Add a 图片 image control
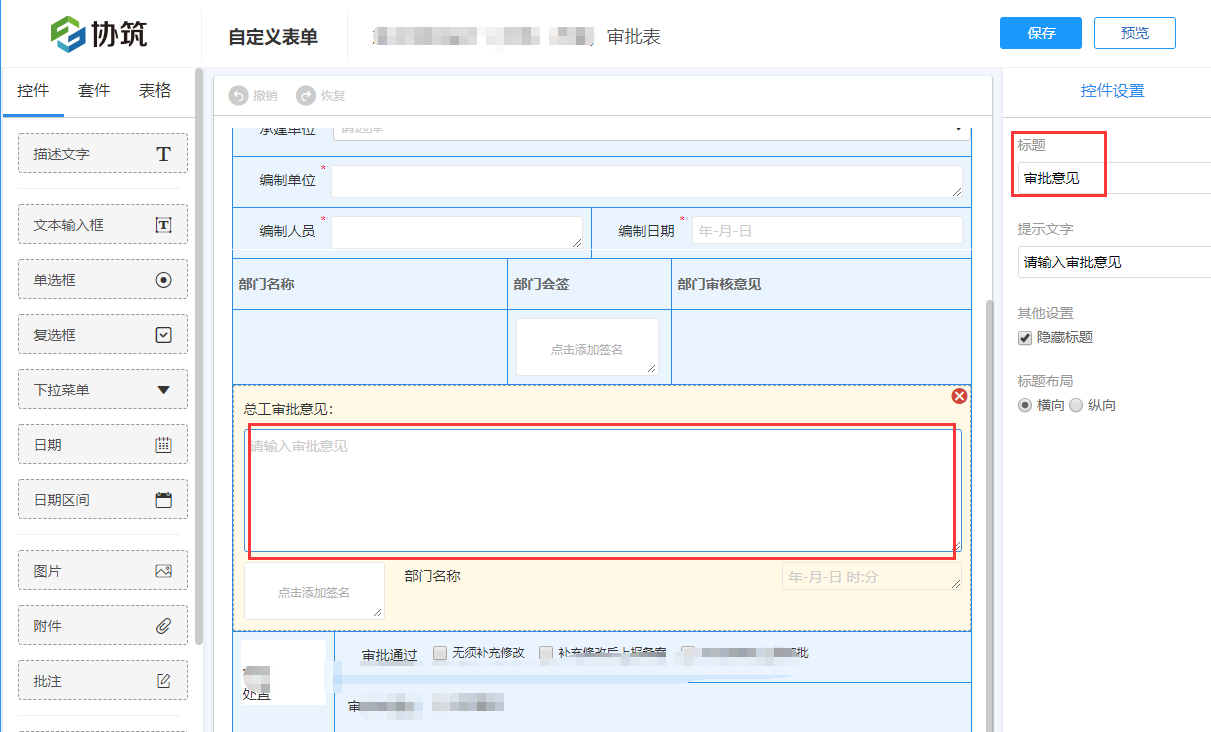This screenshot has height=732, width=1211. point(102,570)
